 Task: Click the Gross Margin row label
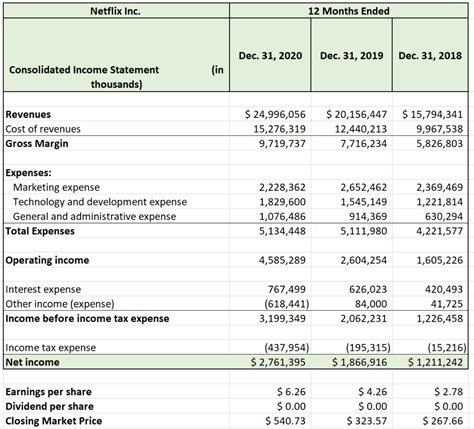pos(37,144)
